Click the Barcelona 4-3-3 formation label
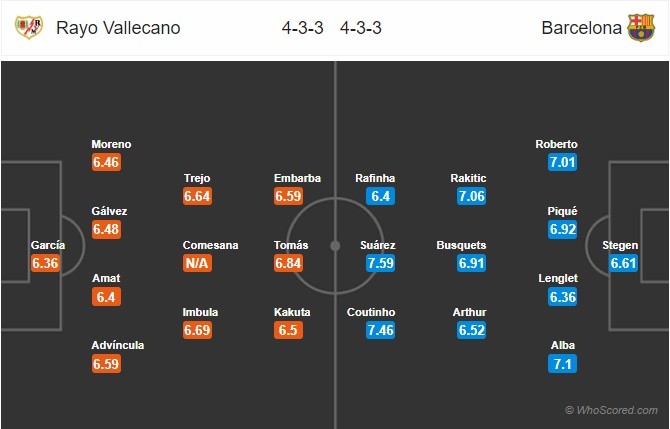The height and width of the screenshot is (429, 670). pos(361,28)
